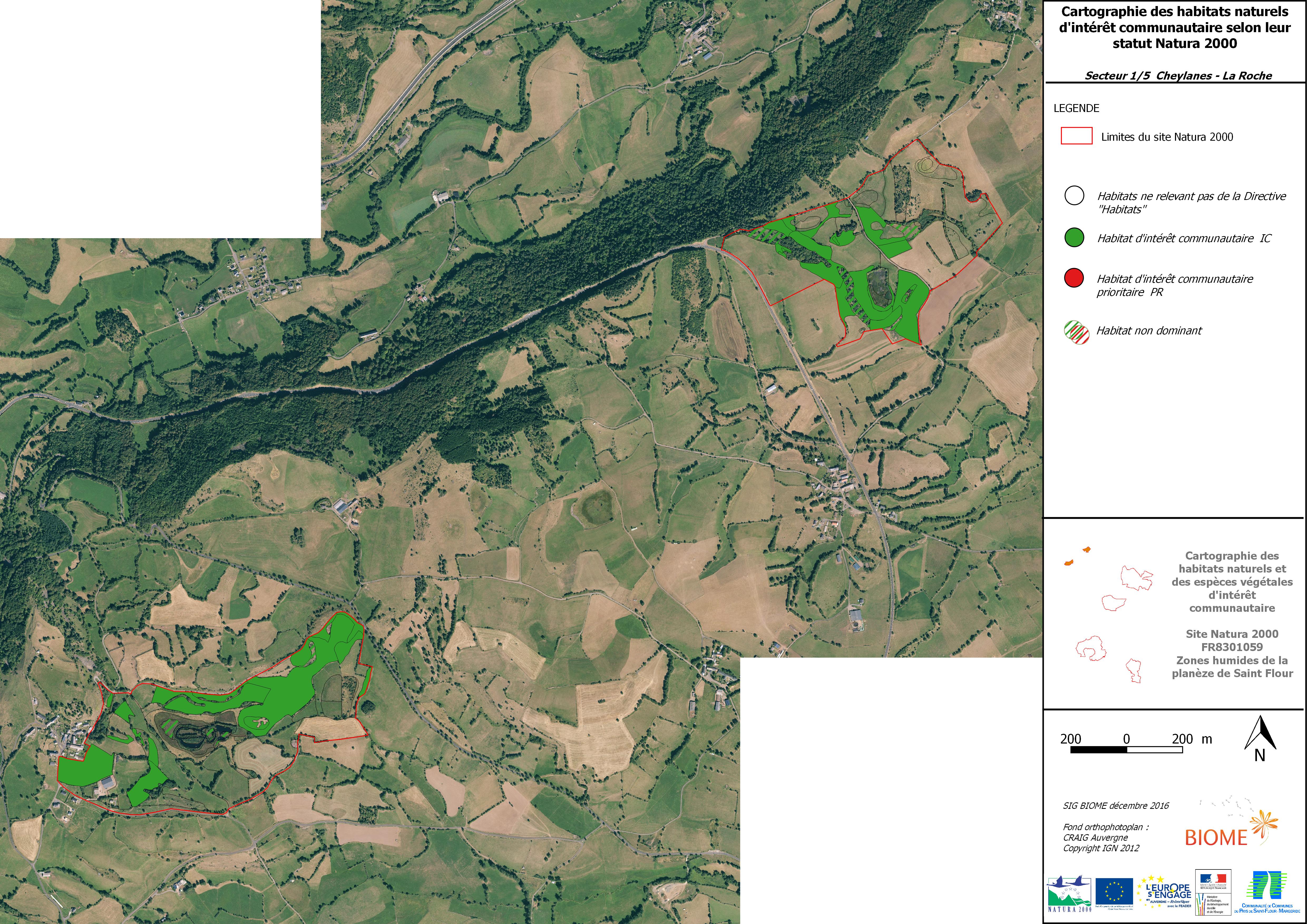The width and height of the screenshot is (1307, 924).
Task: Click the LEGENDE heading
Action: click(1076, 108)
